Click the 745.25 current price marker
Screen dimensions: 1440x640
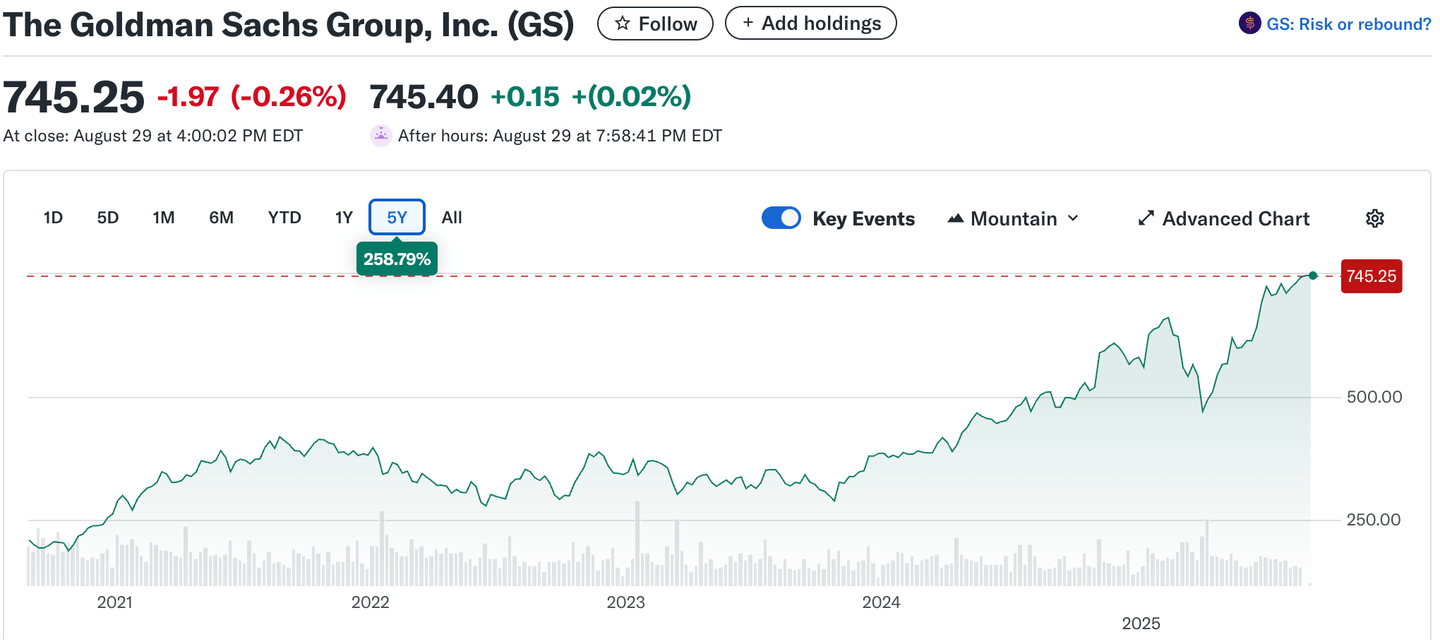pyautogui.click(x=1371, y=277)
